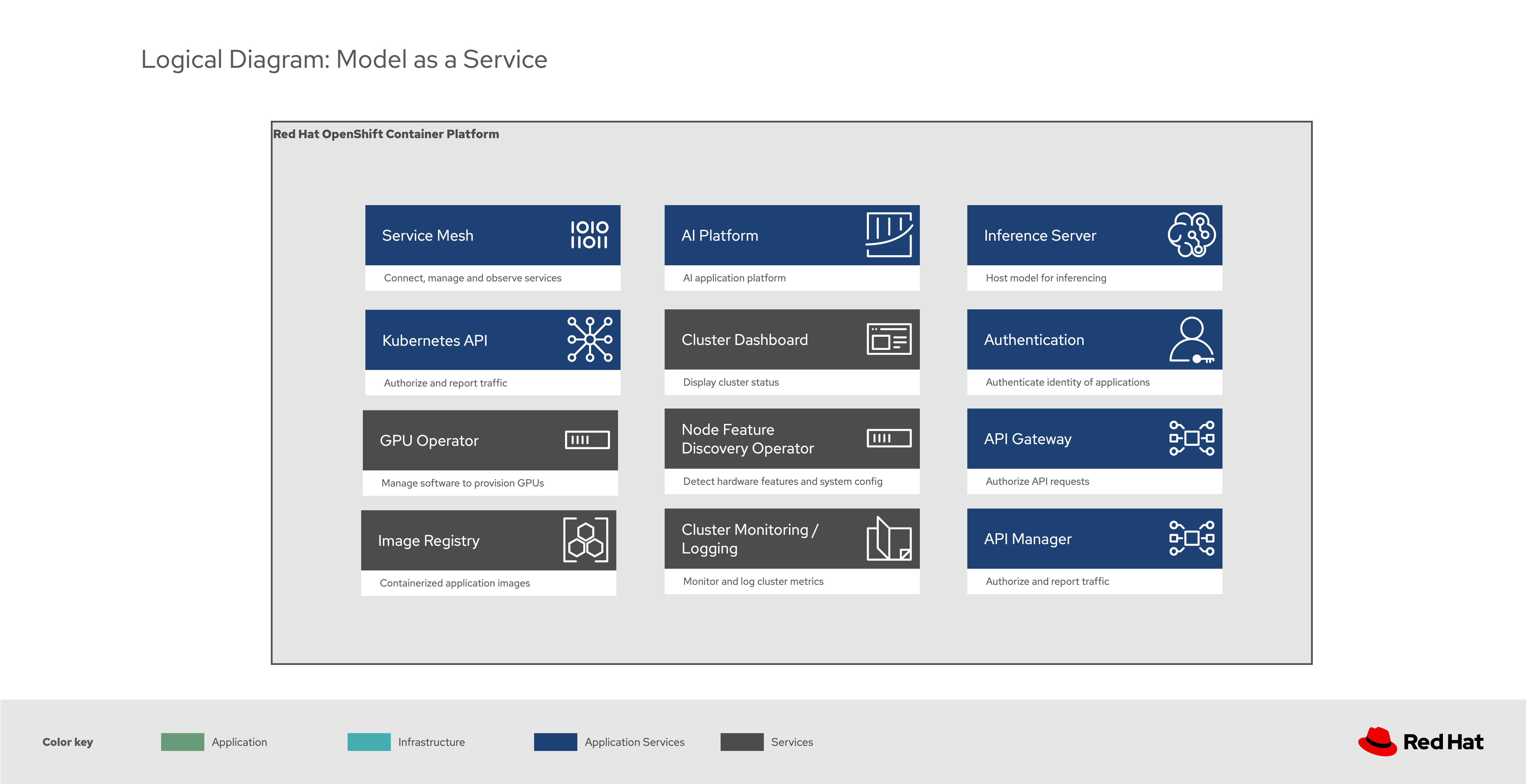Click the API Gateway flow icon
The image size is (1526, 784).
(x=1191, y=438)
